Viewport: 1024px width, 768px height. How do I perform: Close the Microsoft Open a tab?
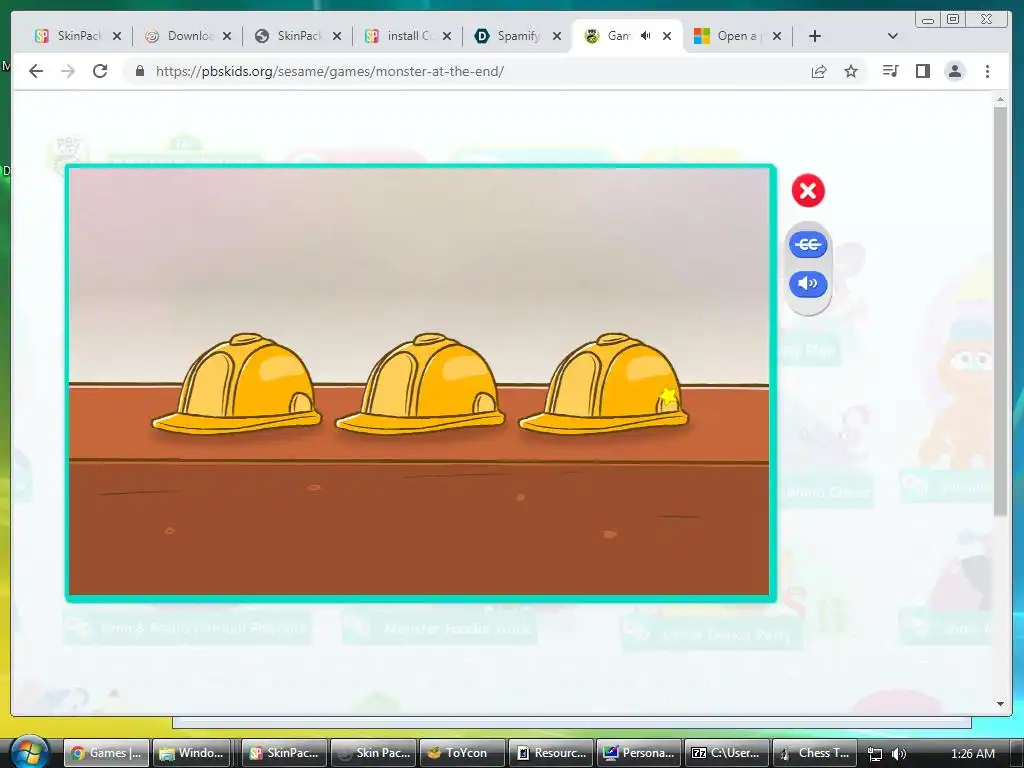(776, 36)
